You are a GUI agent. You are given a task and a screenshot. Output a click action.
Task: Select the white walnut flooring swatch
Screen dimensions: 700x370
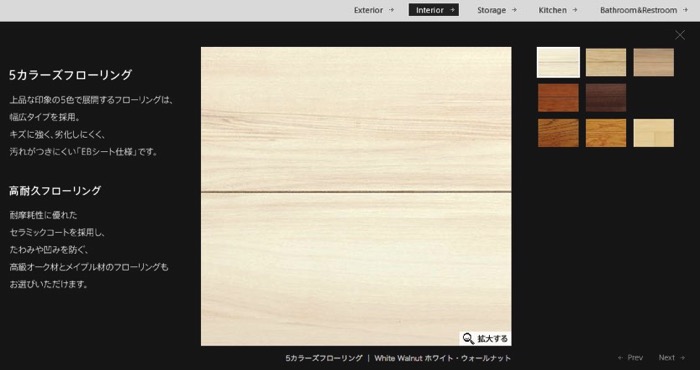click(x=558, y=62)
